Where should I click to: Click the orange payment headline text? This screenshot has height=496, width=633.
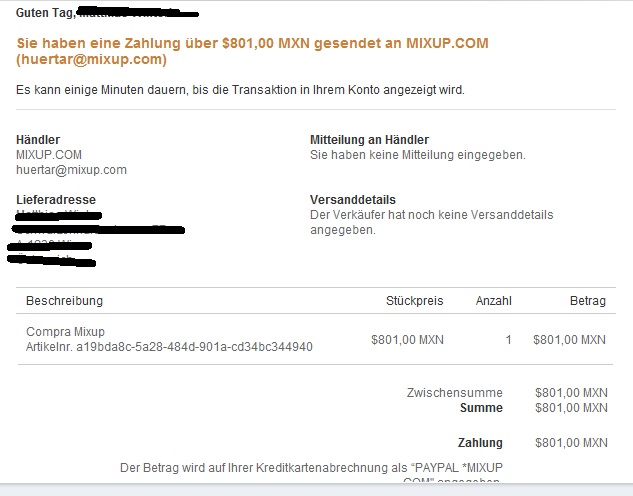tap(237, 44)
